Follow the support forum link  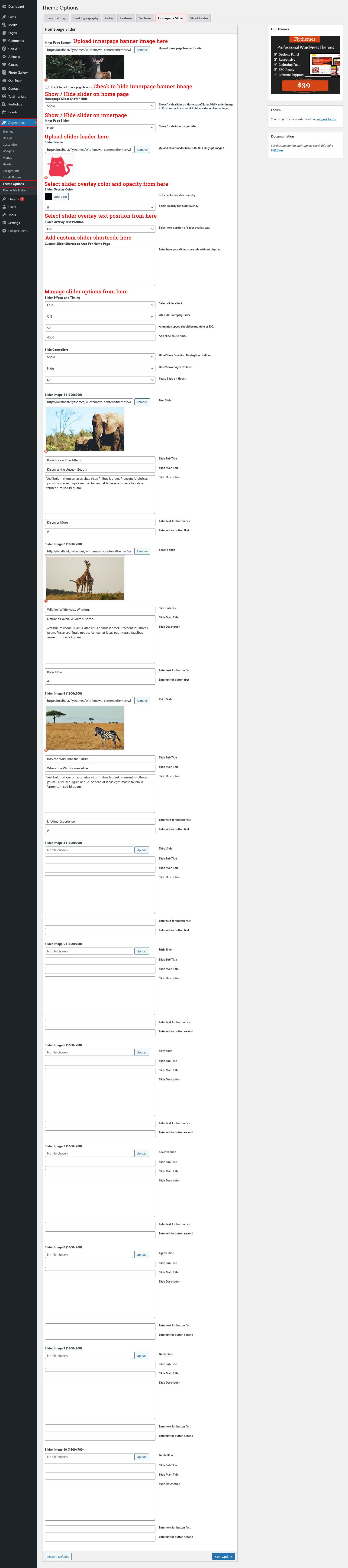(x=326, y=119)
